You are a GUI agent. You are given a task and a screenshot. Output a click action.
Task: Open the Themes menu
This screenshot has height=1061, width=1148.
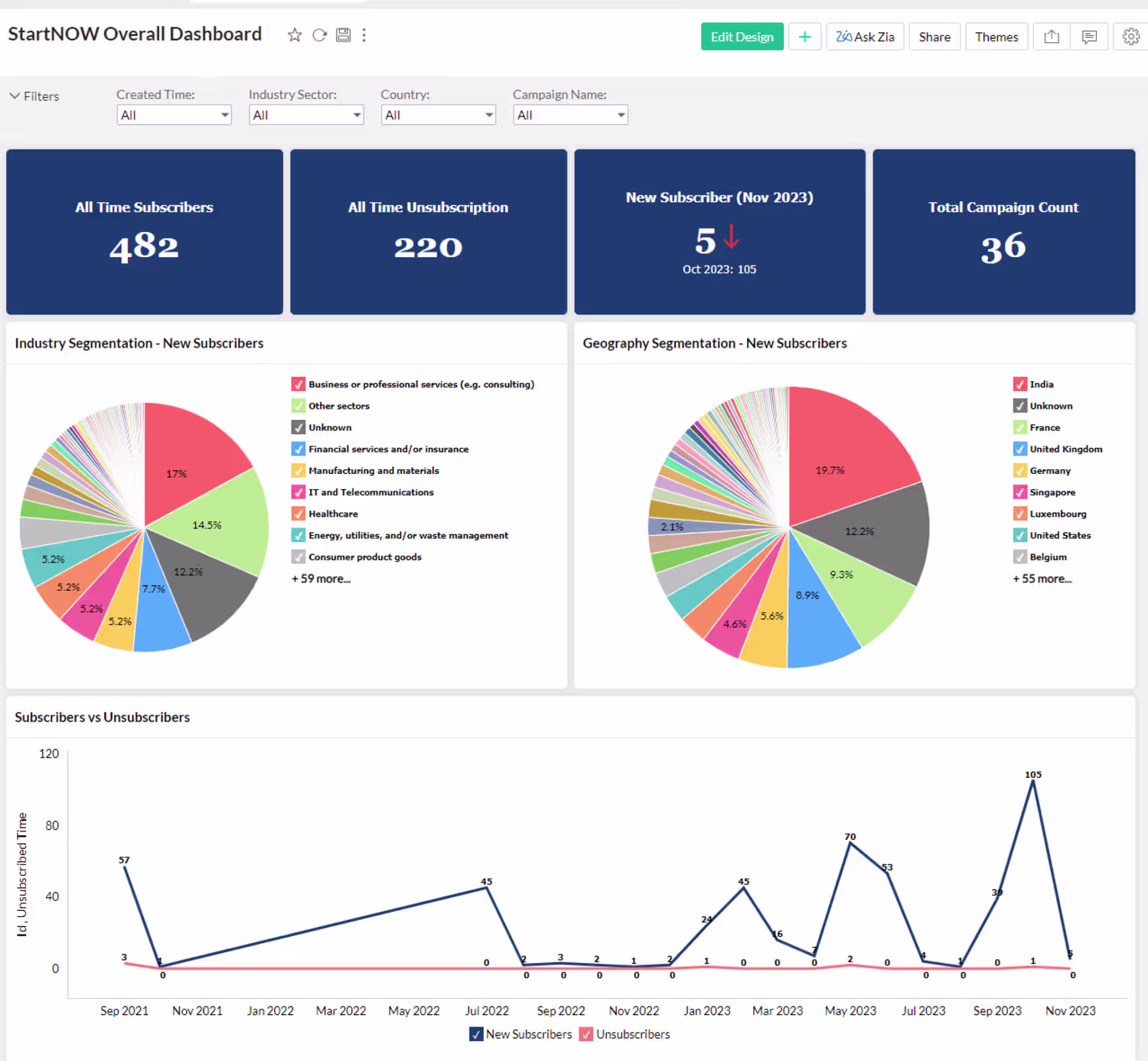click(996, 37)
